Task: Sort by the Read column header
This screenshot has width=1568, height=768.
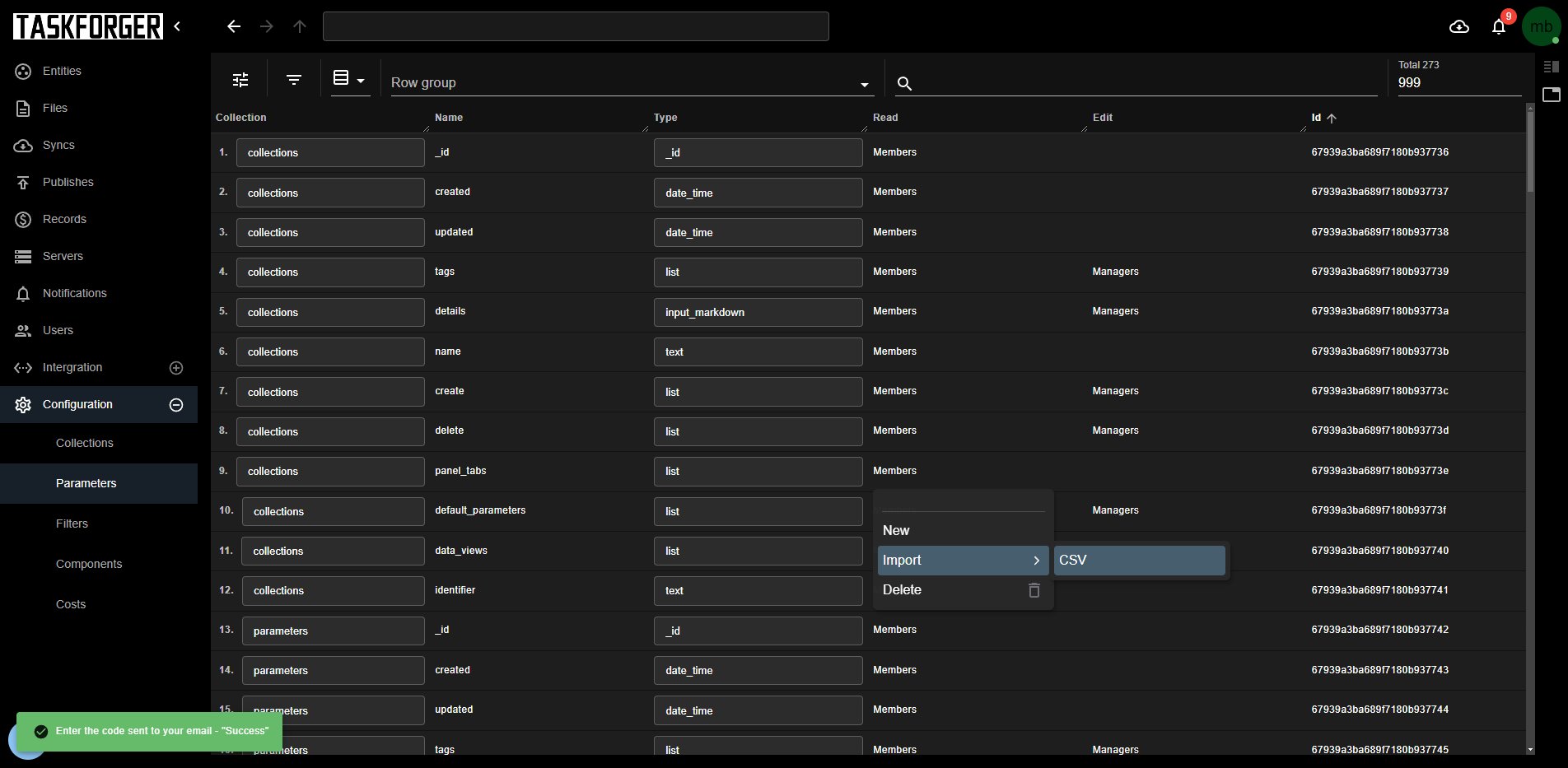Action: coord(885,118)
